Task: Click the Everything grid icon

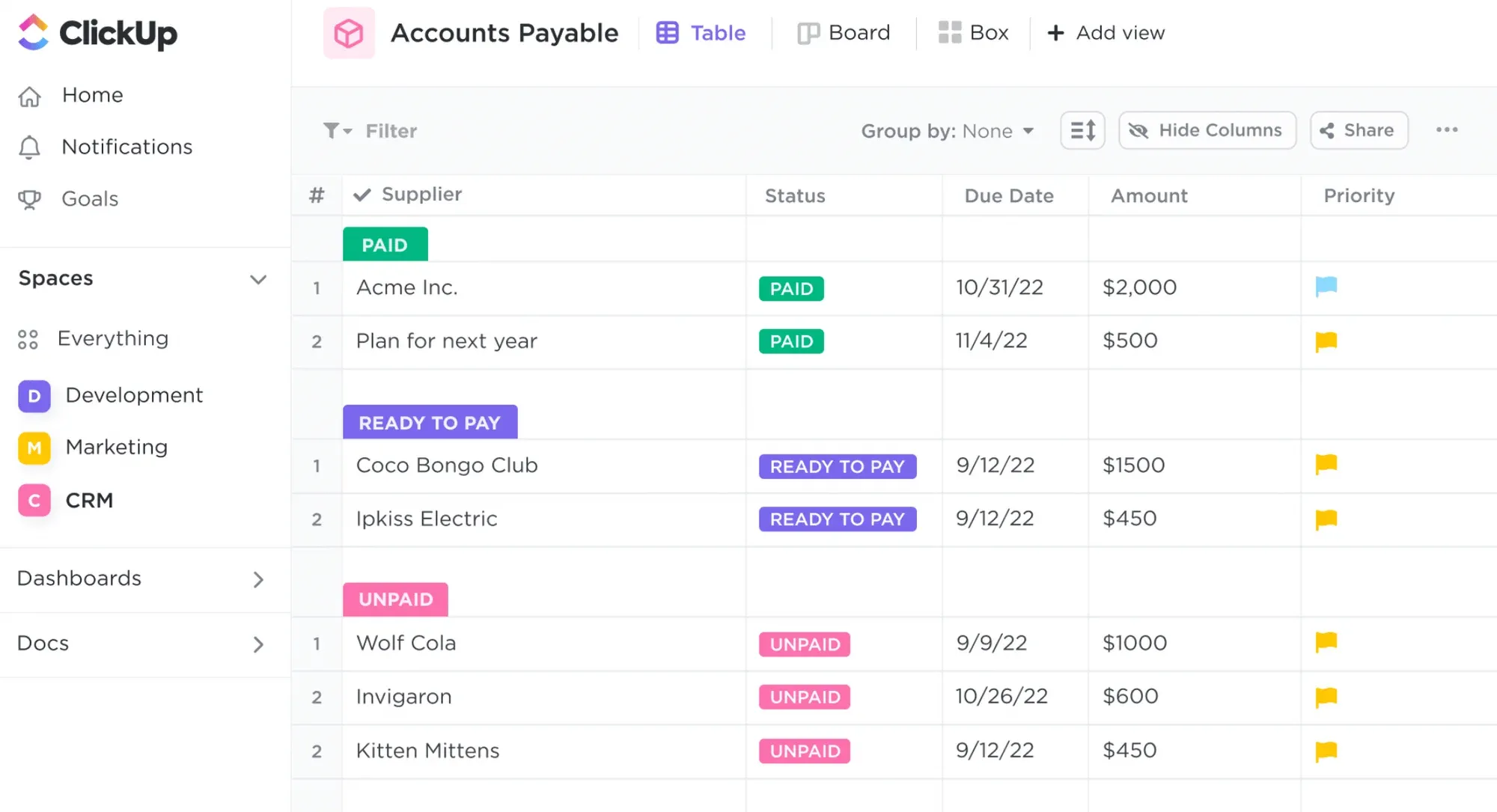Action: point(28,340)
